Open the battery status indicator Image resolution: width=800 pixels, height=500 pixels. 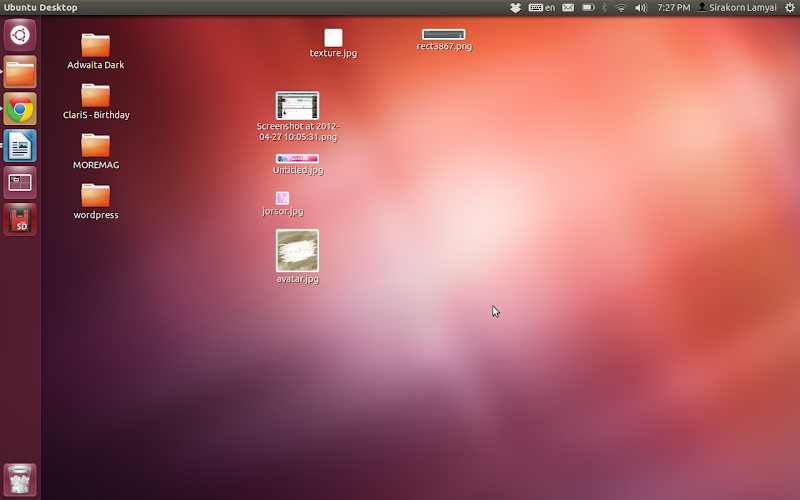tap(588, 8)
